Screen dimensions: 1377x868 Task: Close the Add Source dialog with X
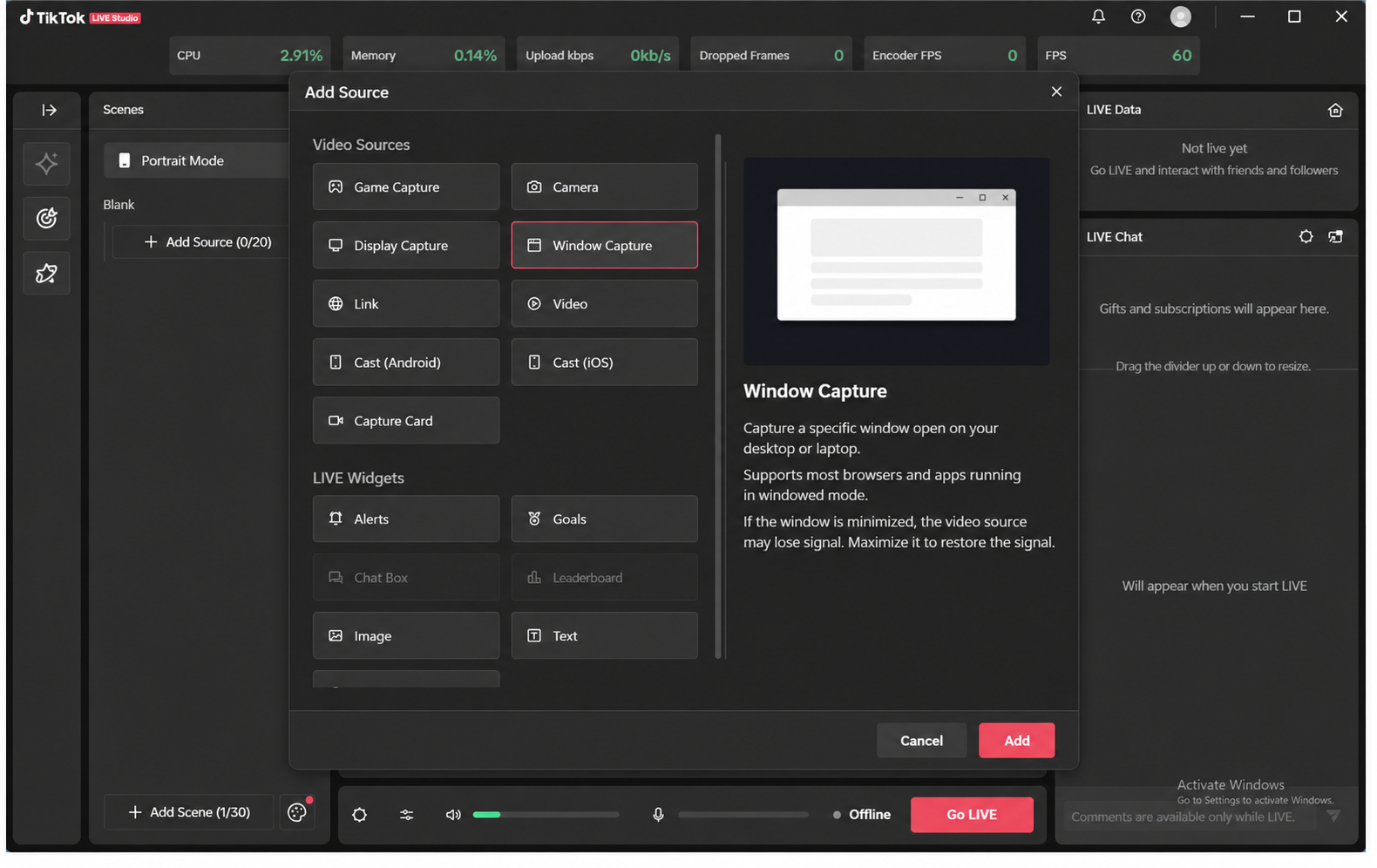(1056, 92)
